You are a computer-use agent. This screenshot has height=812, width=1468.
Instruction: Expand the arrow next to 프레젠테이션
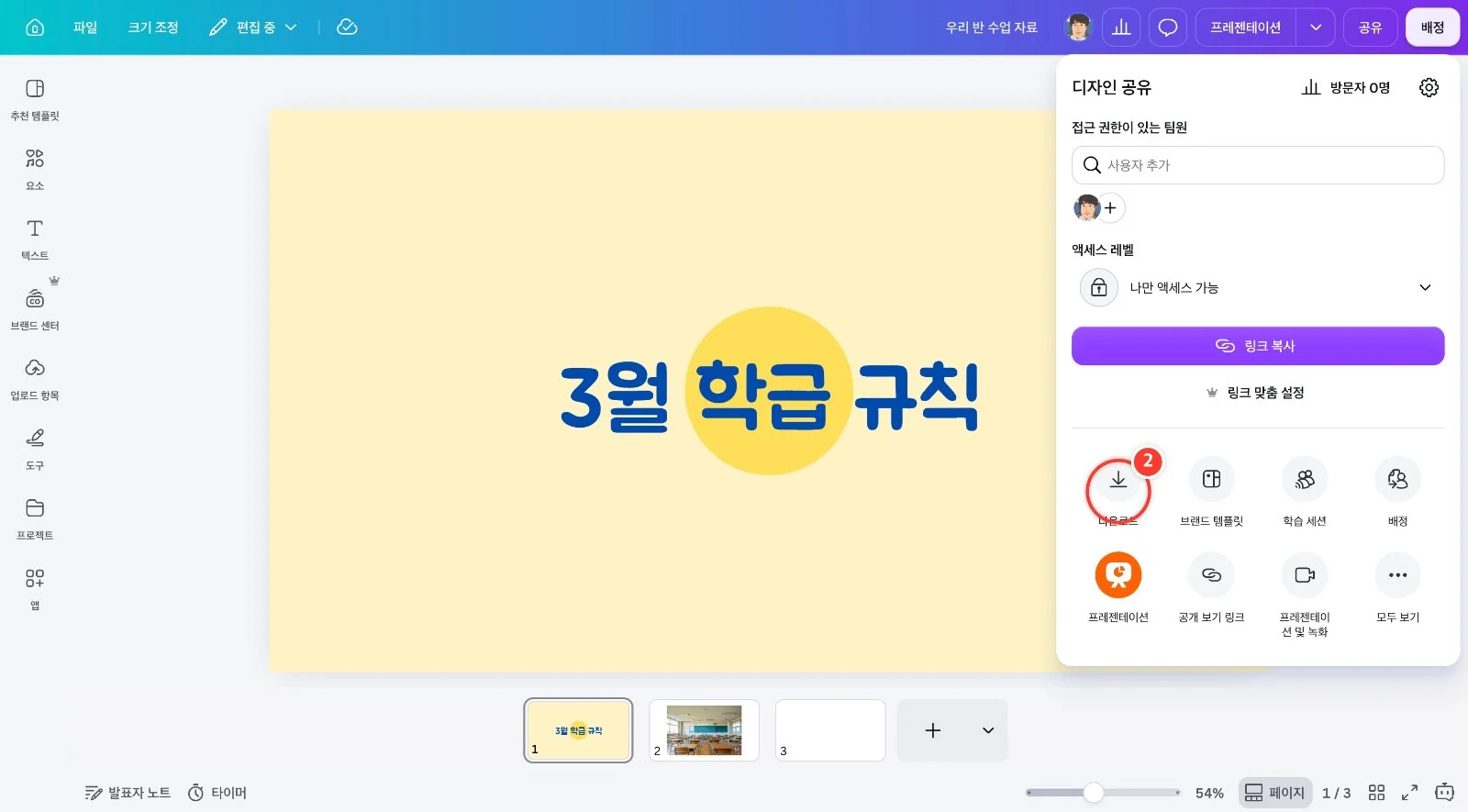(1316, 28)
